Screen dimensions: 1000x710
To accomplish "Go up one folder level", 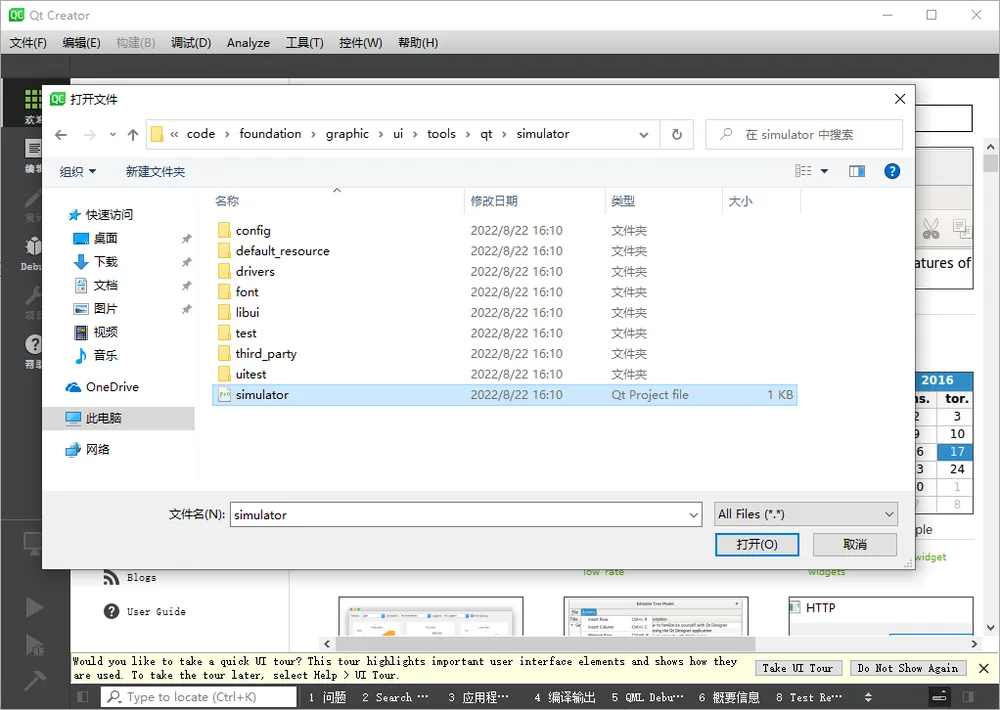I will tap(133, 135).
